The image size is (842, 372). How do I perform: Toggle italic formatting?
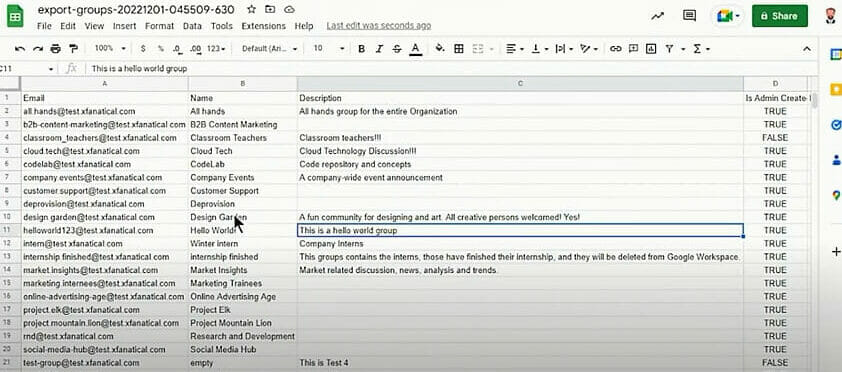pos(379,49)
